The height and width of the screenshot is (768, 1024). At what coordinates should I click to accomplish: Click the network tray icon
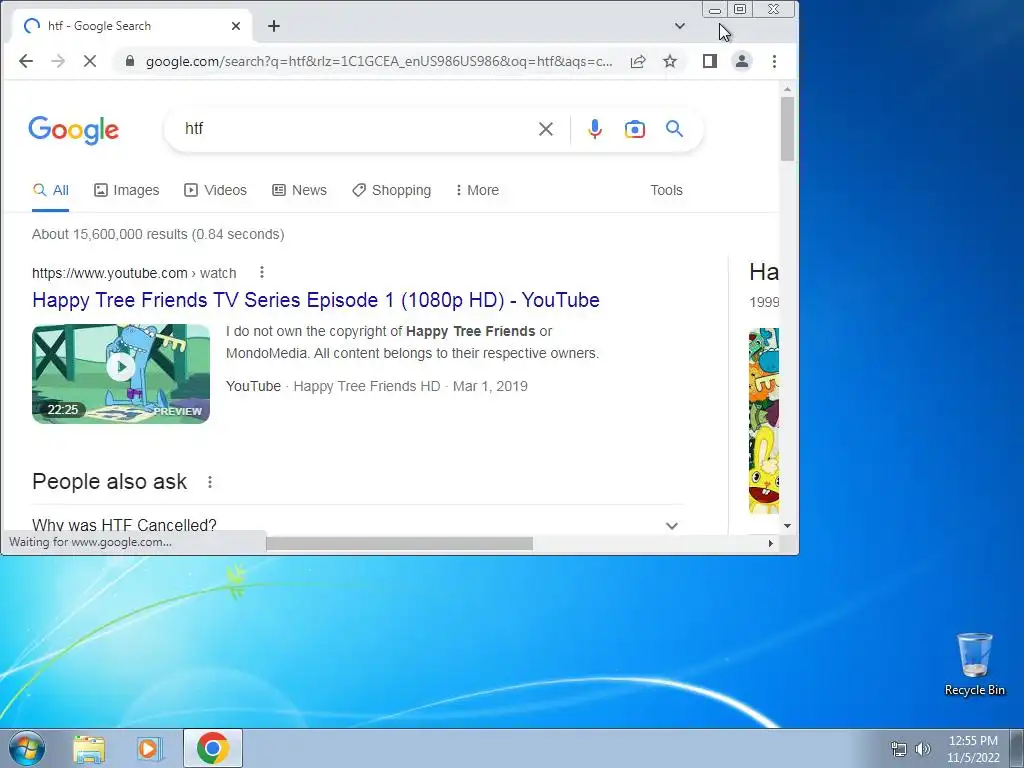(899, 749)
